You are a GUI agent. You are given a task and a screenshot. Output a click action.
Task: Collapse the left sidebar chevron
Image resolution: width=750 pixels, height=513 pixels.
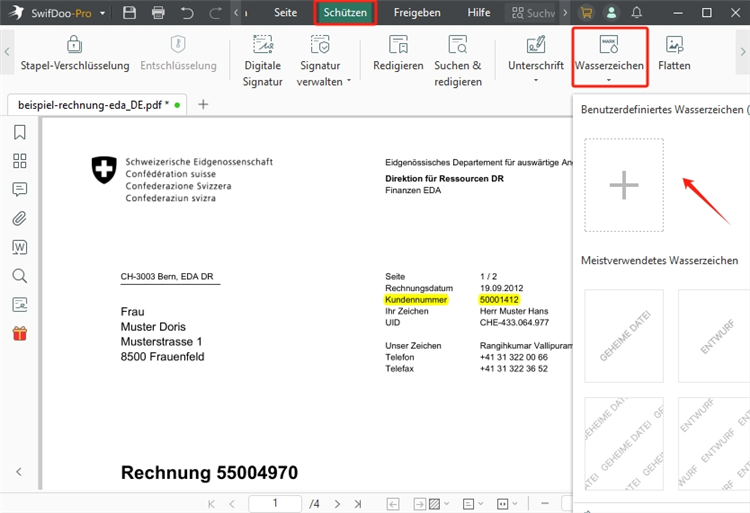(19, 472)
